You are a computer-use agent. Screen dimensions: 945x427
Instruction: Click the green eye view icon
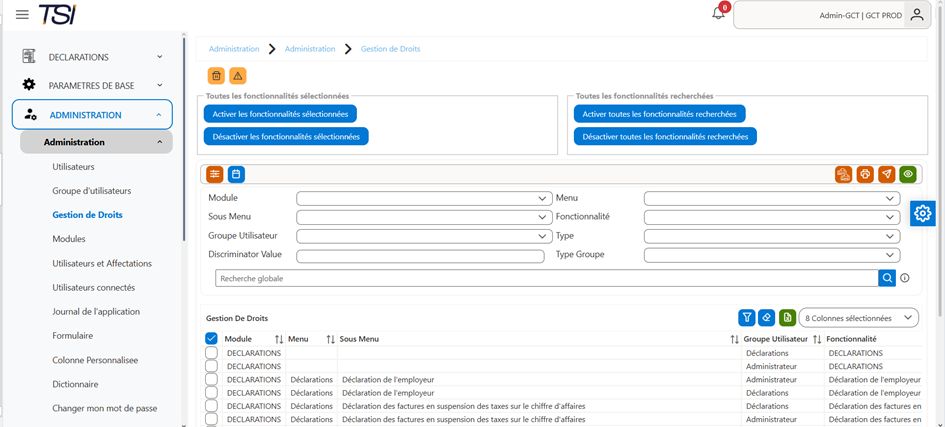click(908, 174)
